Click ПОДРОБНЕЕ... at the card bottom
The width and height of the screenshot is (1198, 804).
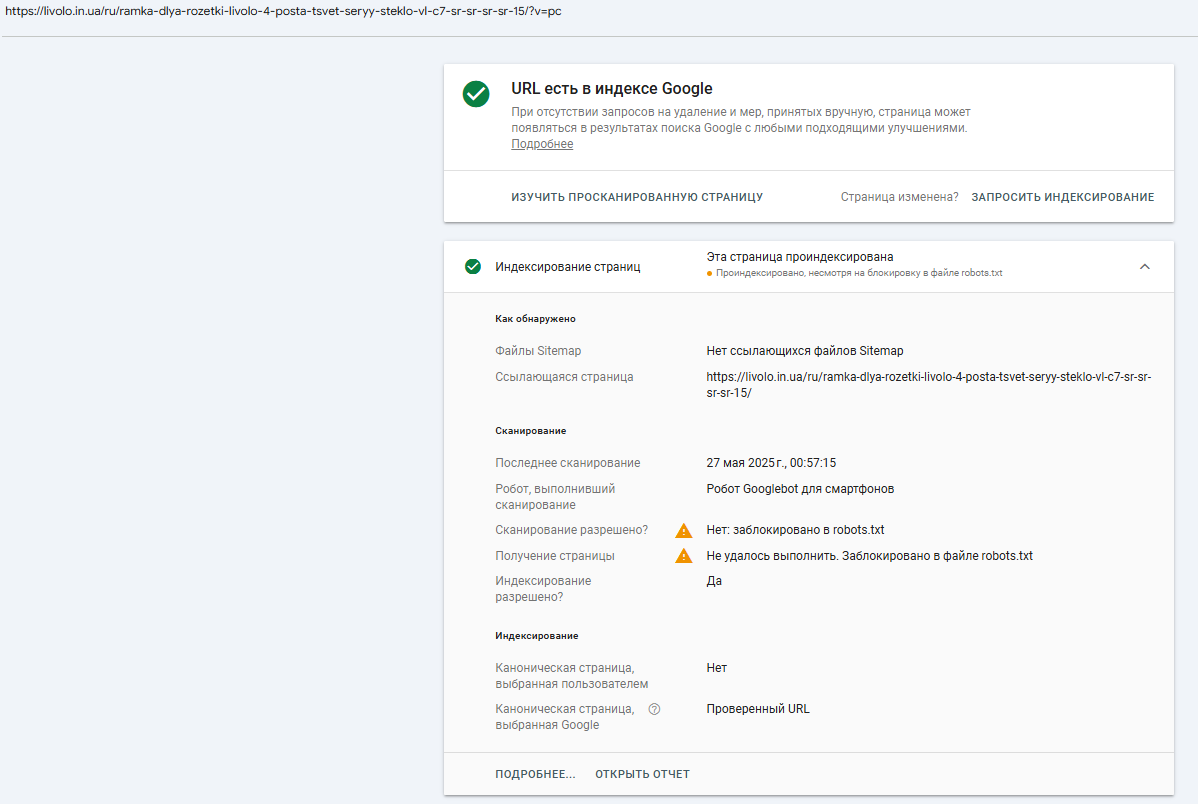point(536,774)
